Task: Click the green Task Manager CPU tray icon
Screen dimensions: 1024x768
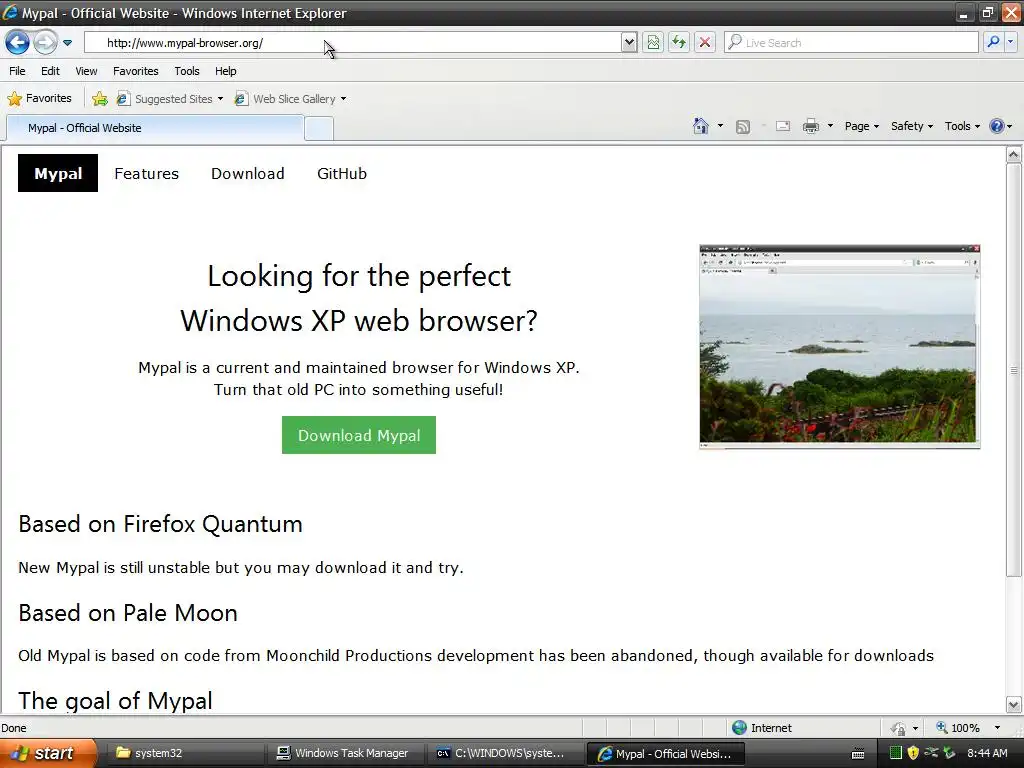Action: (896, 753)
